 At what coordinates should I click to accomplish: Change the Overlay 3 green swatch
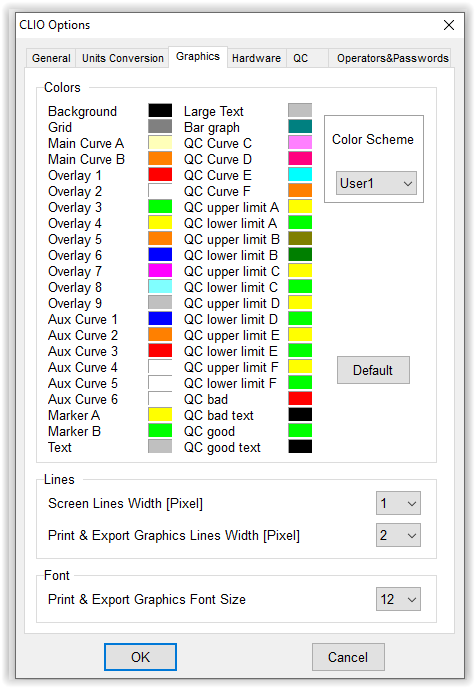tap(160, 206)
